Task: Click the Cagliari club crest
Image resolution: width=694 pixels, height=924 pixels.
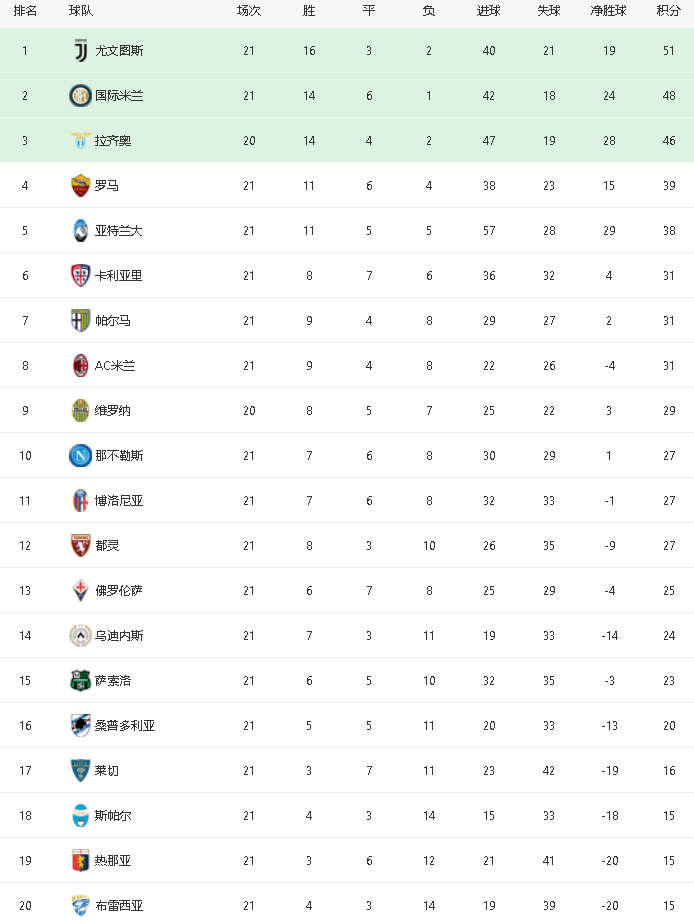Action: [80, 275]
